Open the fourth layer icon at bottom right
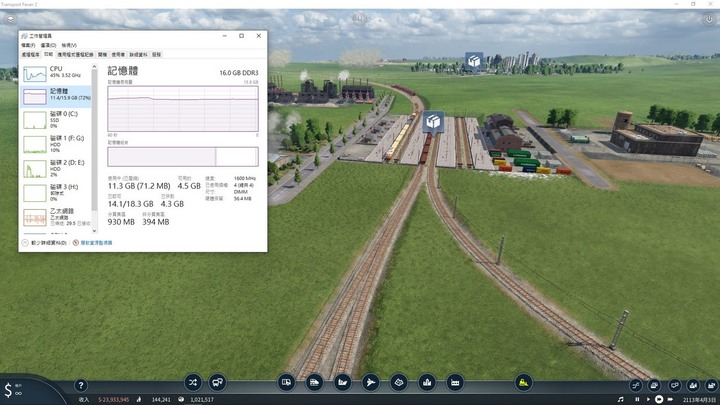This screenshot has height=405, width=720. tap(693, 385)
